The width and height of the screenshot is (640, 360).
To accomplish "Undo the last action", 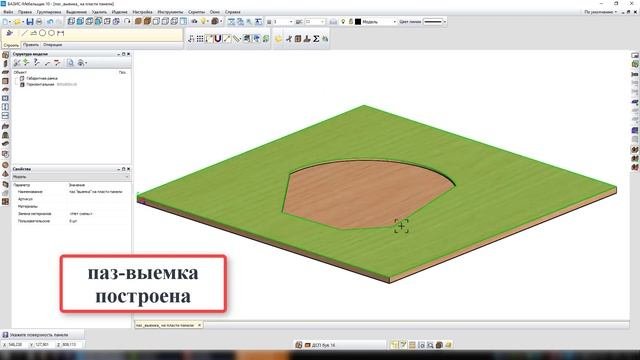I will [50, 21].
